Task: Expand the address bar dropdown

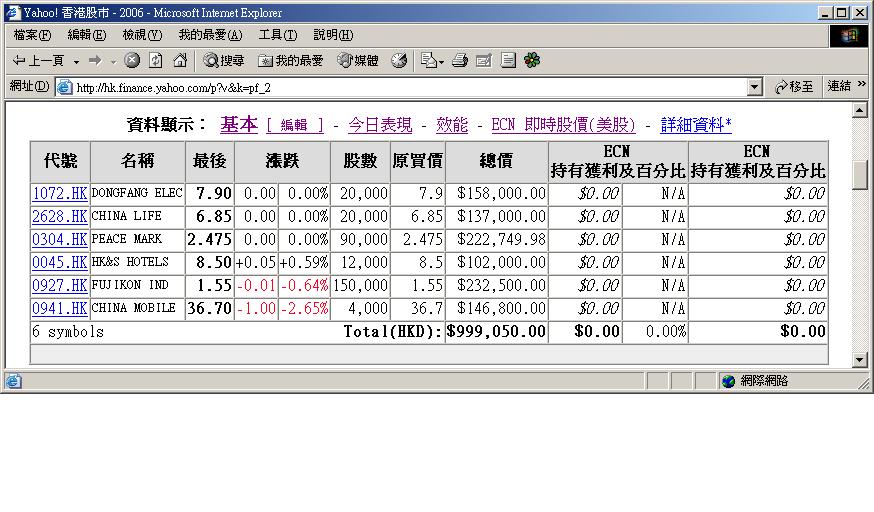Action: [x=754, y=87]
